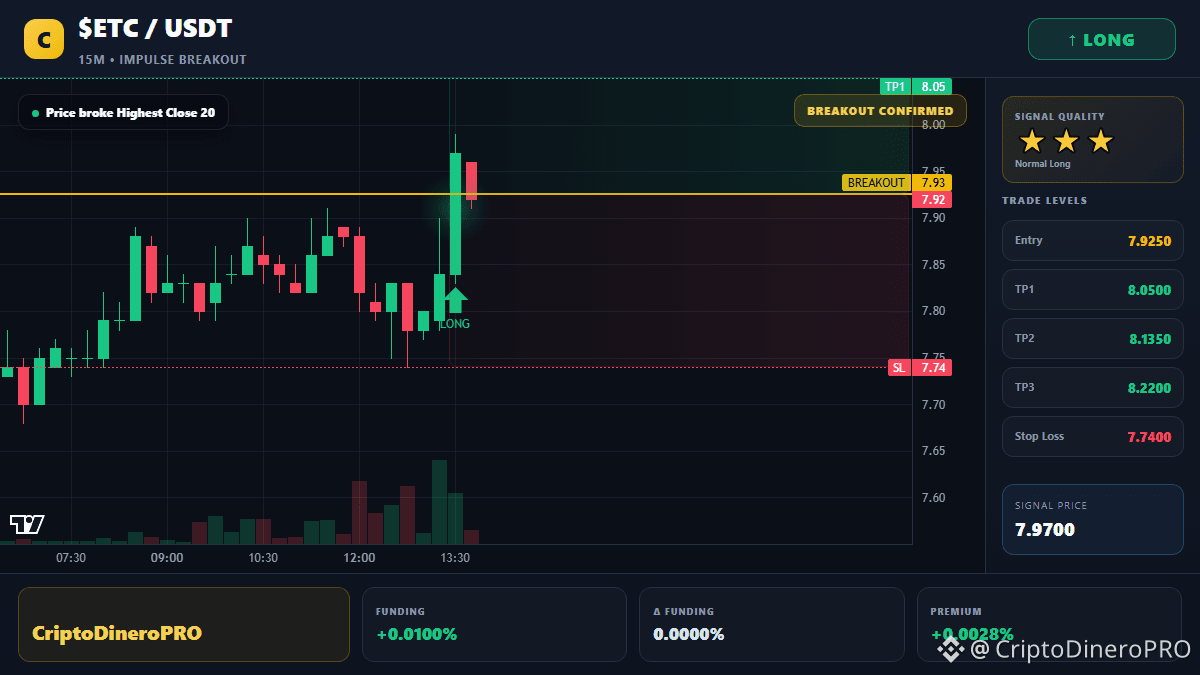Click the tallest green volume bar
Image resolution: width=1200 pixels, height=675 pixels.
(439, 502)
